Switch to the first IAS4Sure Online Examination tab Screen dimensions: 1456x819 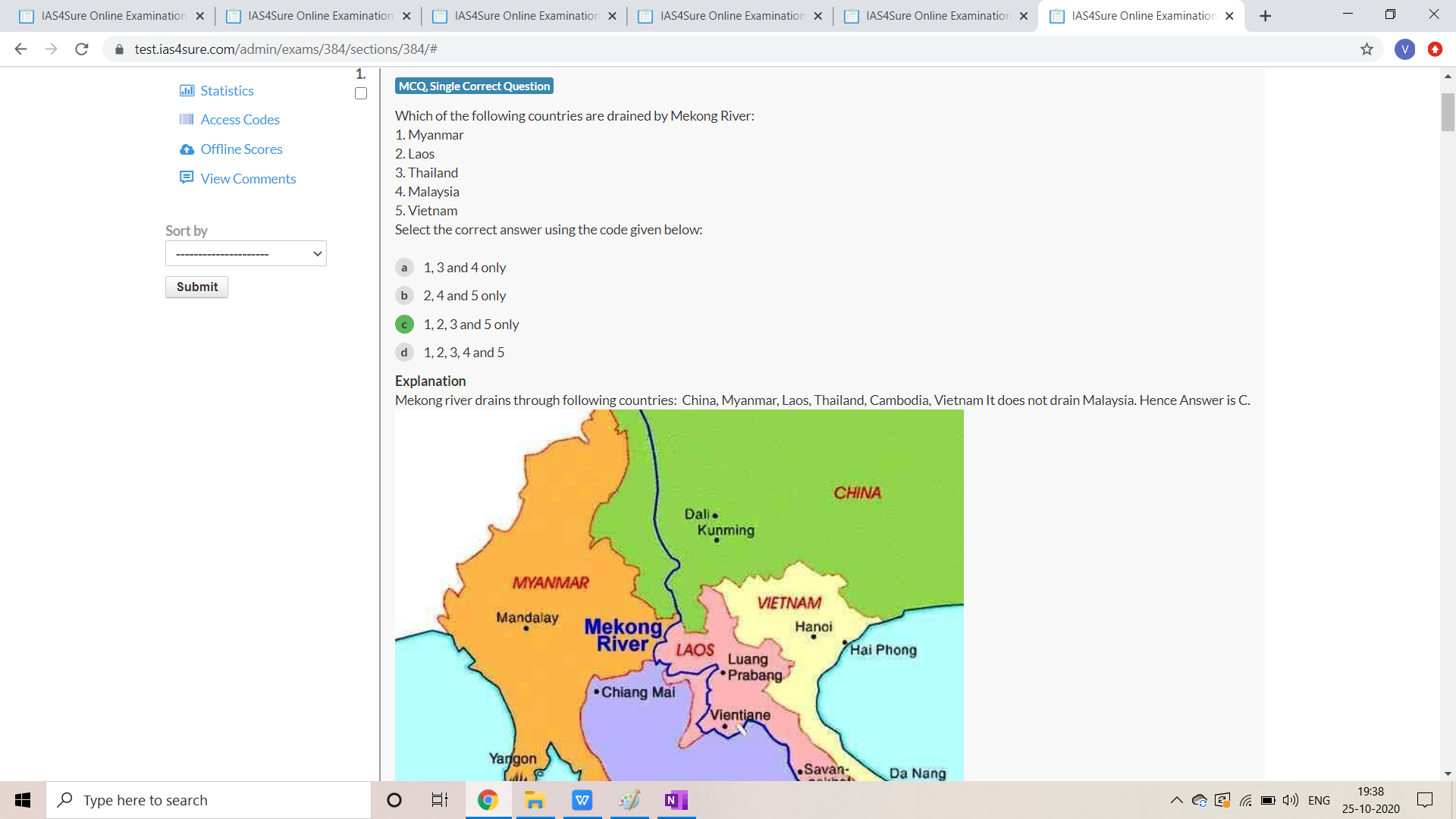point(112,16)
